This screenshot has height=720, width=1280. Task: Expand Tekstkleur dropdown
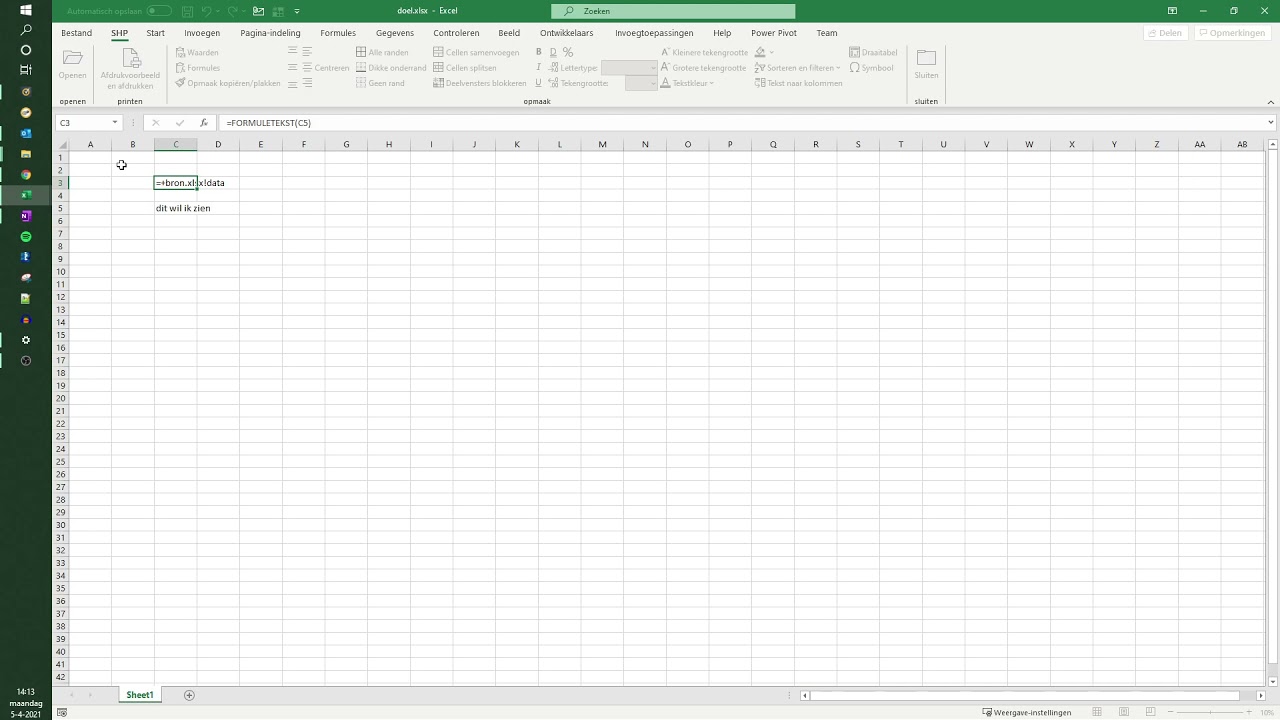click(x=711, y=83)
